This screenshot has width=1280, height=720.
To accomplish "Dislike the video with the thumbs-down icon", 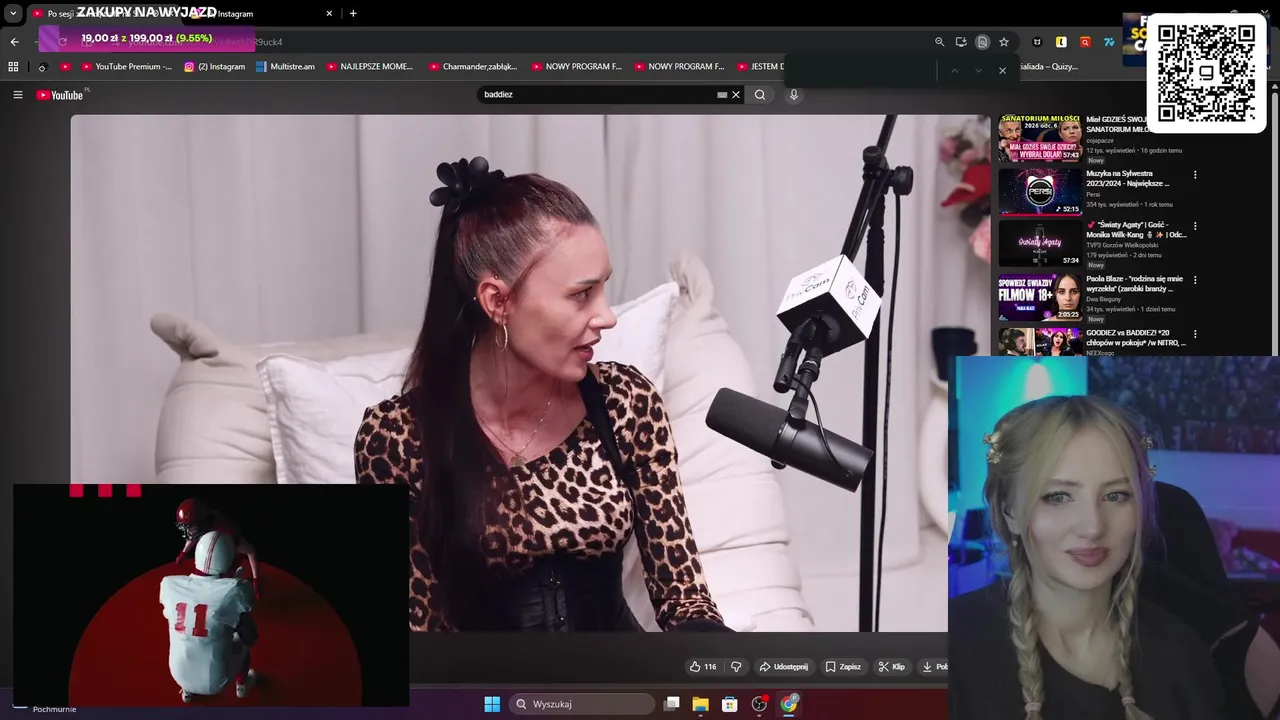I will pyautogui.click(x=736, y=667).
